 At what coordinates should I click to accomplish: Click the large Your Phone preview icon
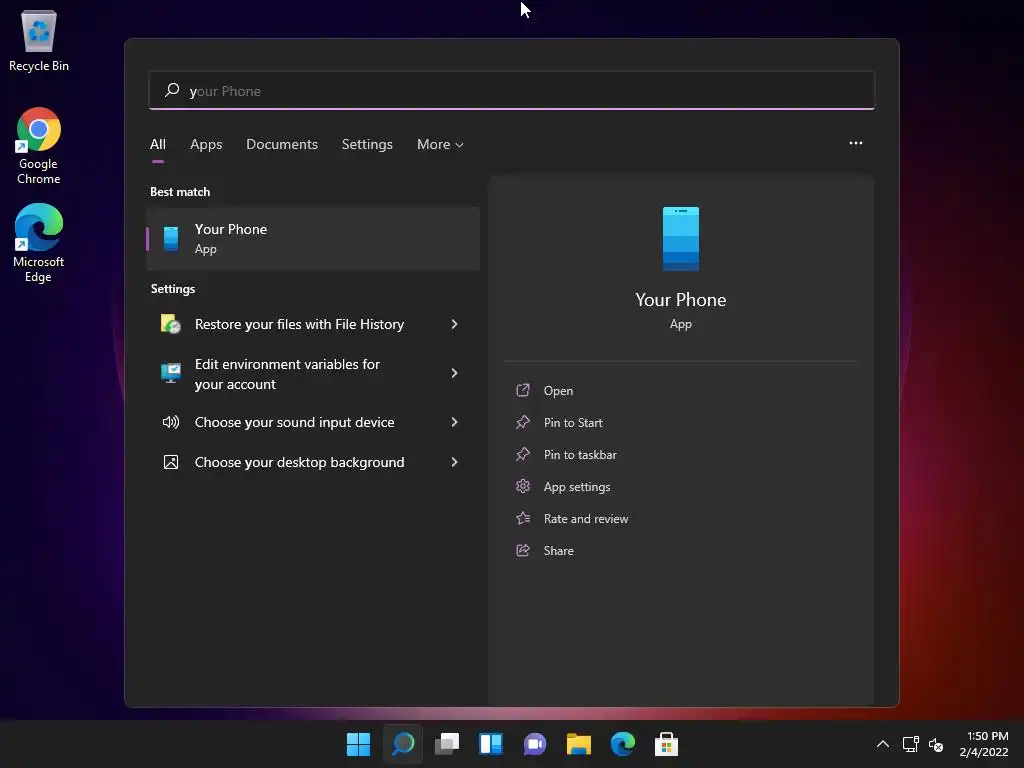(x=680, y=238)
